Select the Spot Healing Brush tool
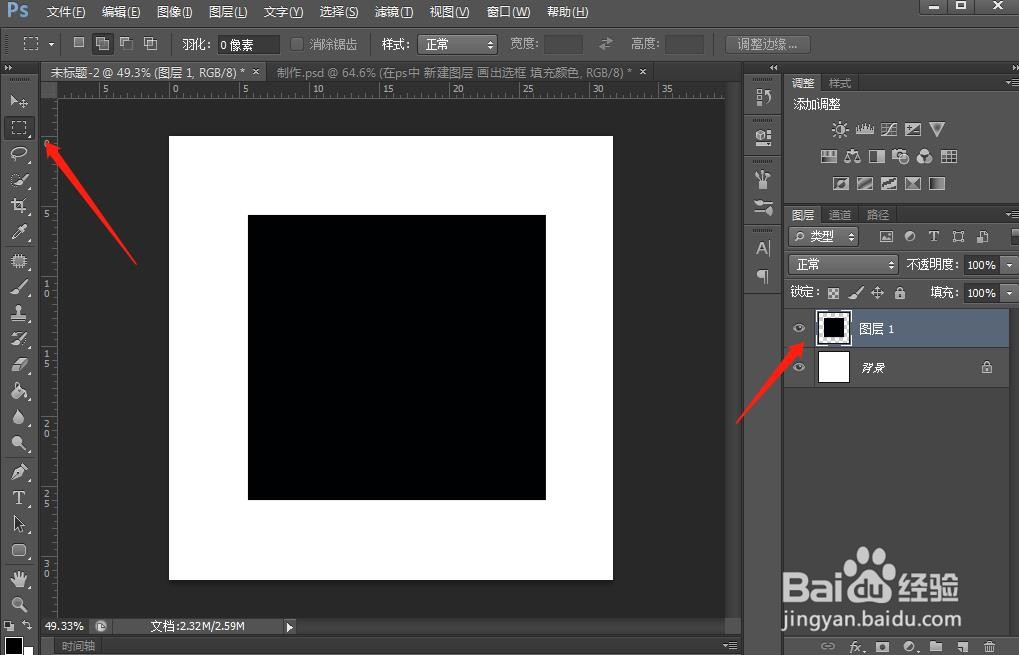The image size is (1019, 655). [x=19, y=261]
